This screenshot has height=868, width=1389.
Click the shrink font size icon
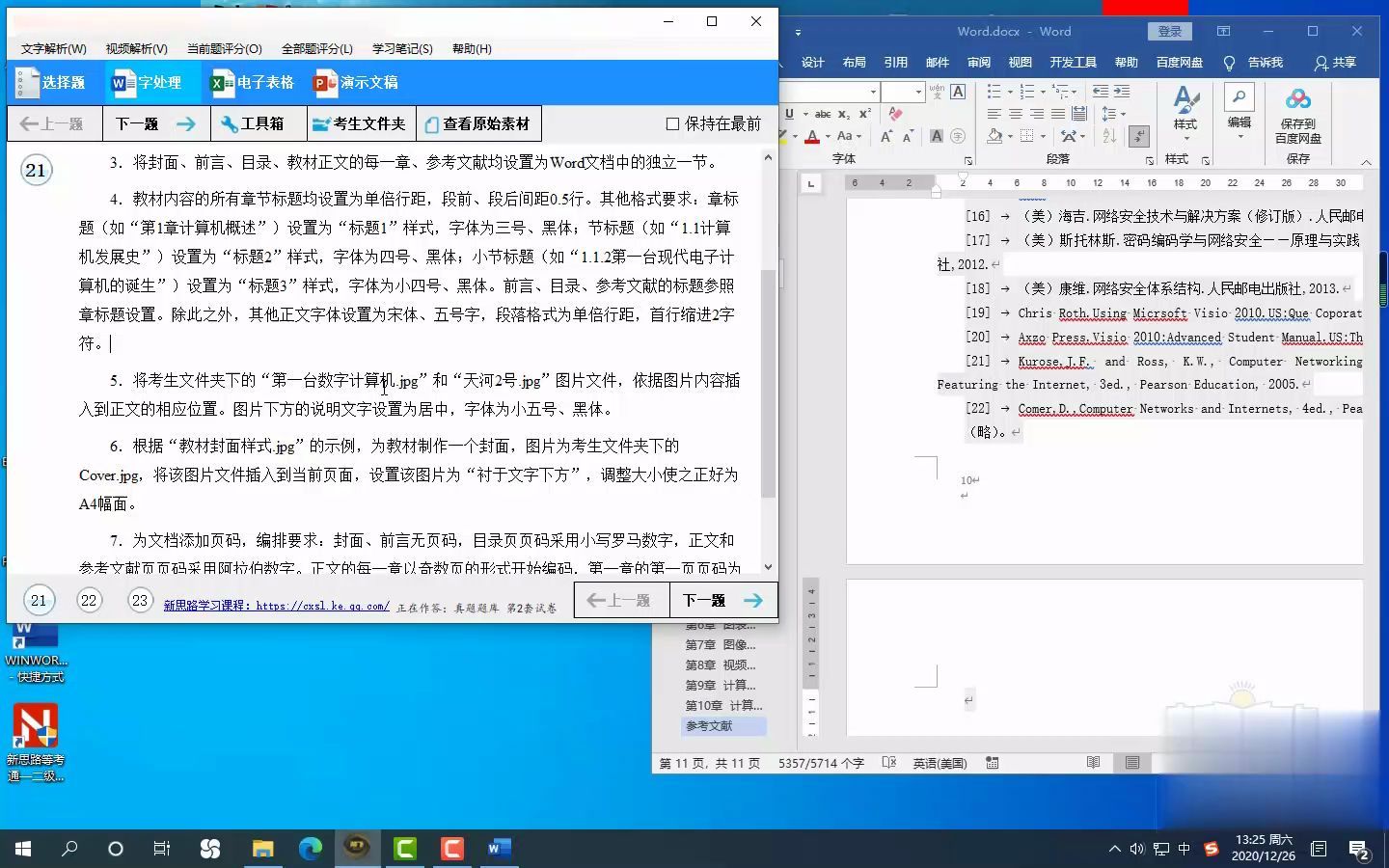[908, 137]
